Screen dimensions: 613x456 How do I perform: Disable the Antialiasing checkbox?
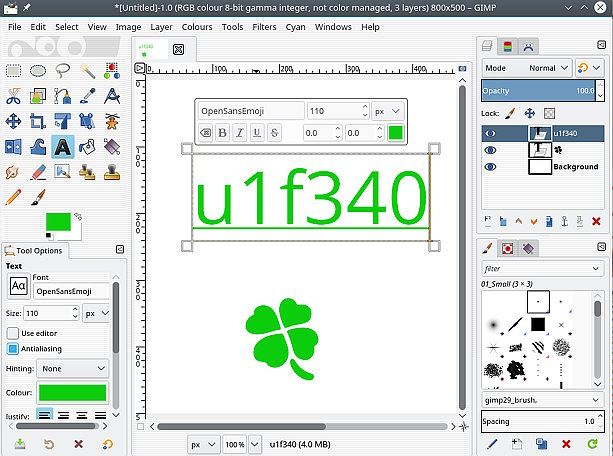coord(14,349)
